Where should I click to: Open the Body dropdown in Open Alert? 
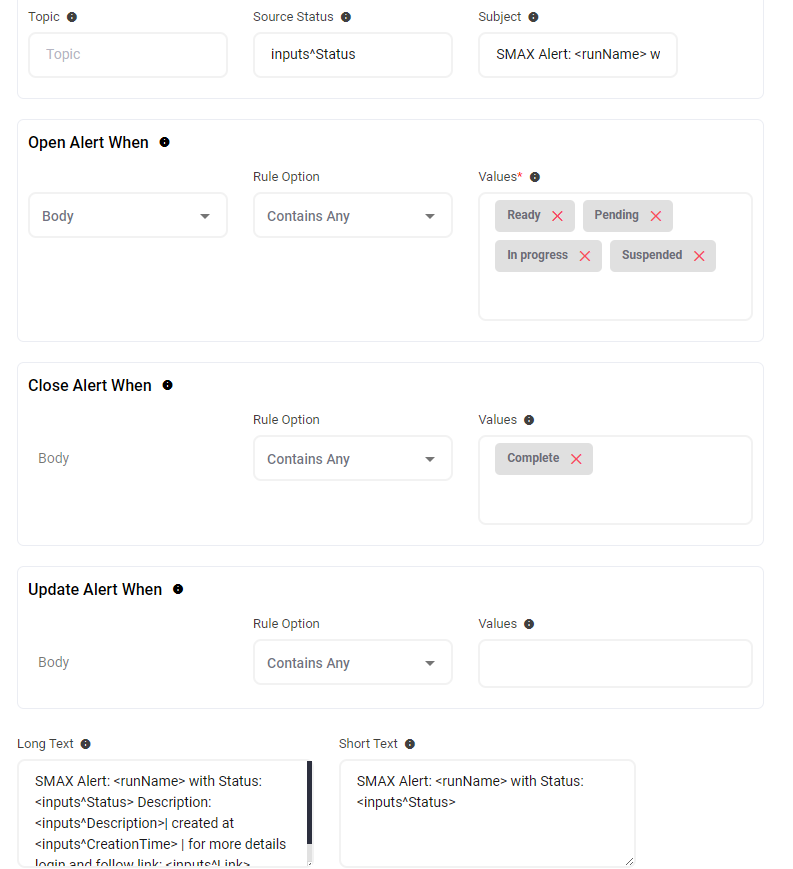pyautogui.click(x=128, y=216)
